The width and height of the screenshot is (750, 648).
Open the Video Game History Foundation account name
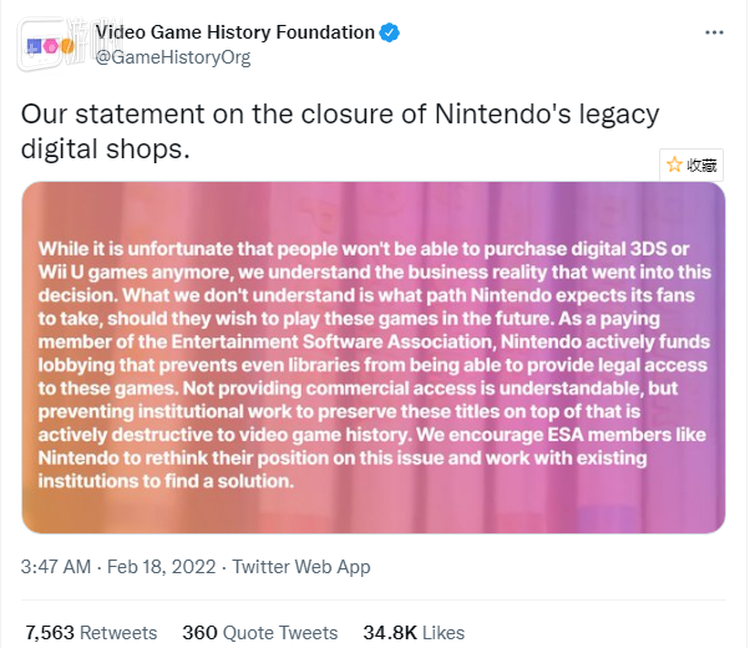pos(234,32)
